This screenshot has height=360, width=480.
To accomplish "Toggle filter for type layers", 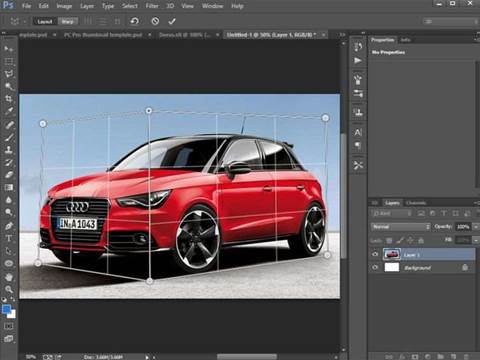I will (x=444, y=213).
